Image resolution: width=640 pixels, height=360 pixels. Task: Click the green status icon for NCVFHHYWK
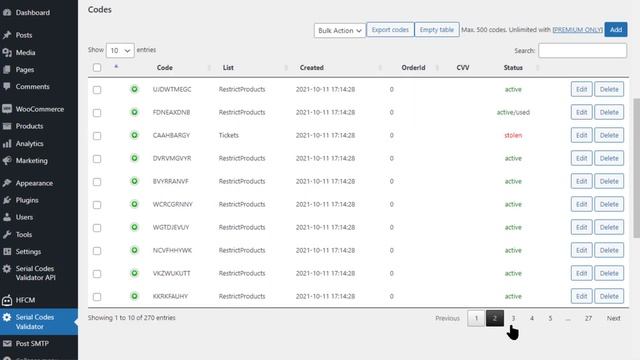(134, 250)
